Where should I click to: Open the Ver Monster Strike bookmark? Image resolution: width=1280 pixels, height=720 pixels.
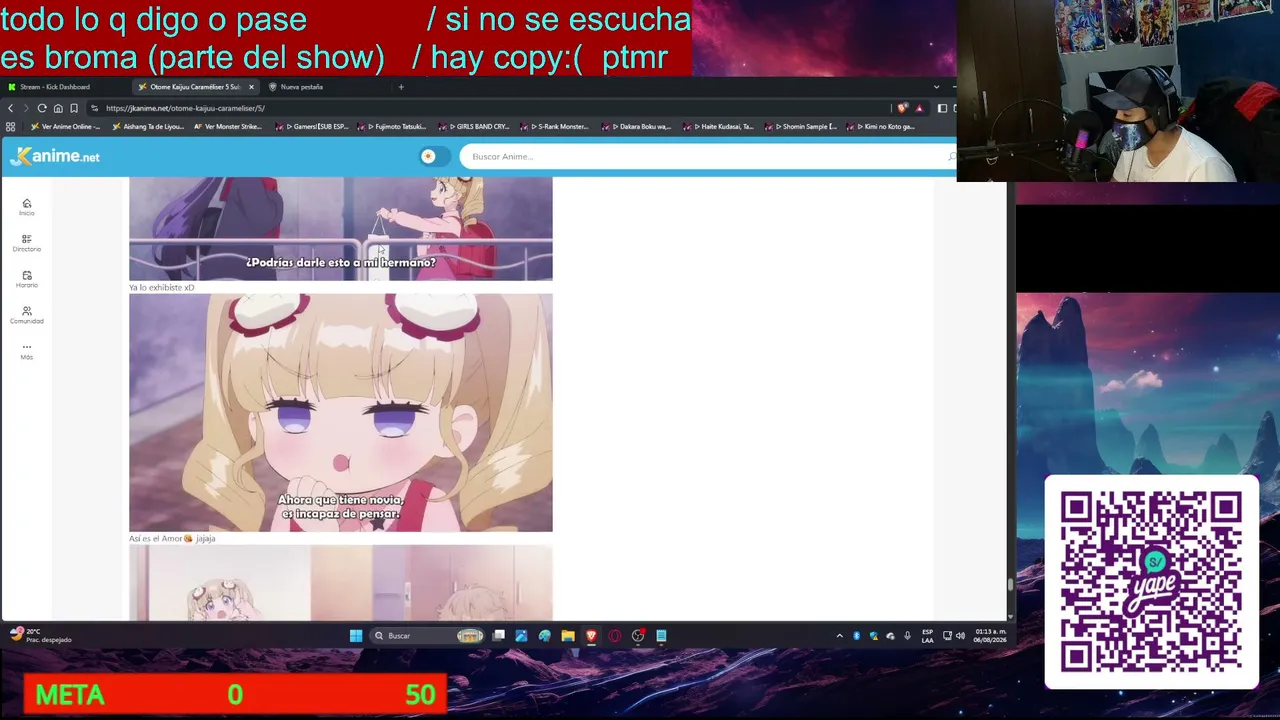click(228, 127)
